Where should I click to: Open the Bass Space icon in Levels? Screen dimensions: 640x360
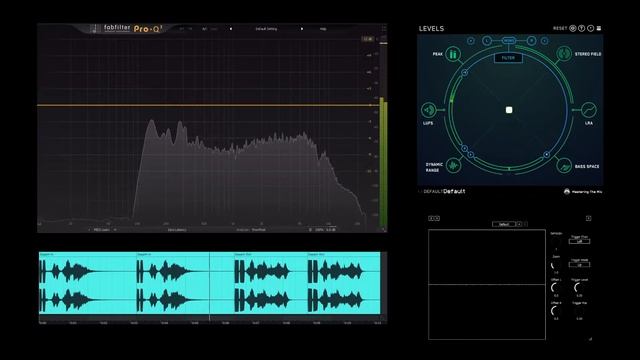(x=564, y=166)
